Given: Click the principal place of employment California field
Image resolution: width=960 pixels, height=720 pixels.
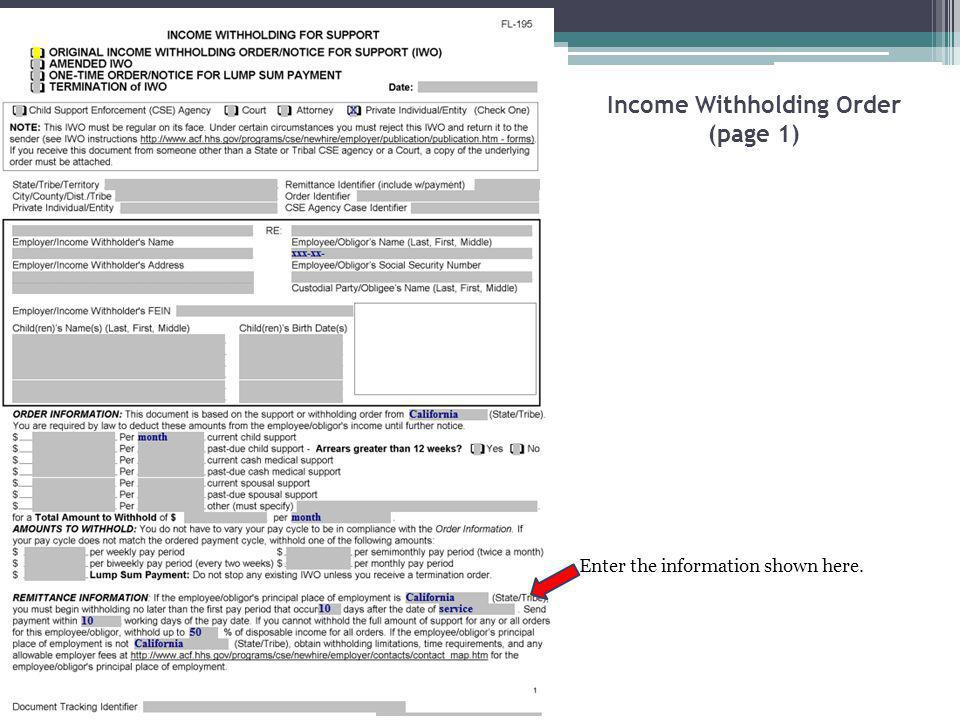Looking at the screenshot, I should tap(446, 598).
